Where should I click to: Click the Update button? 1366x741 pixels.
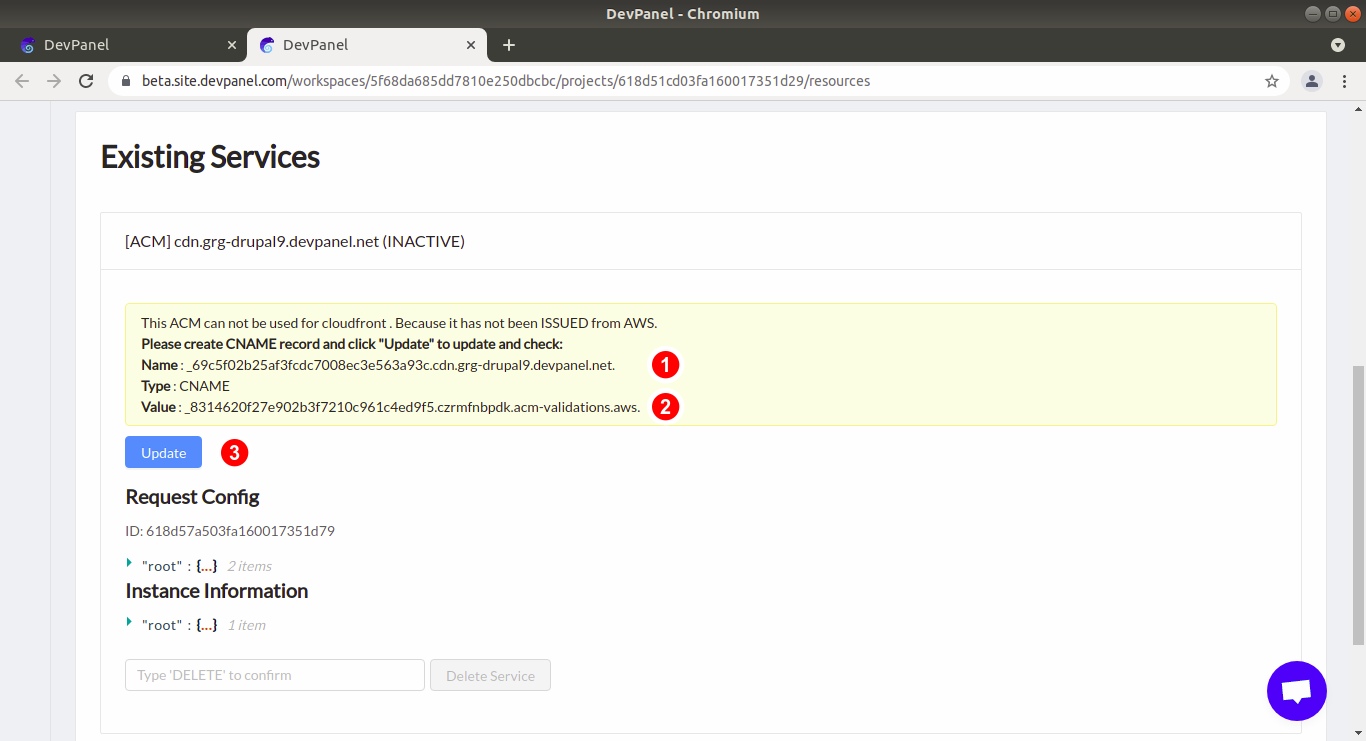point(163,452)
